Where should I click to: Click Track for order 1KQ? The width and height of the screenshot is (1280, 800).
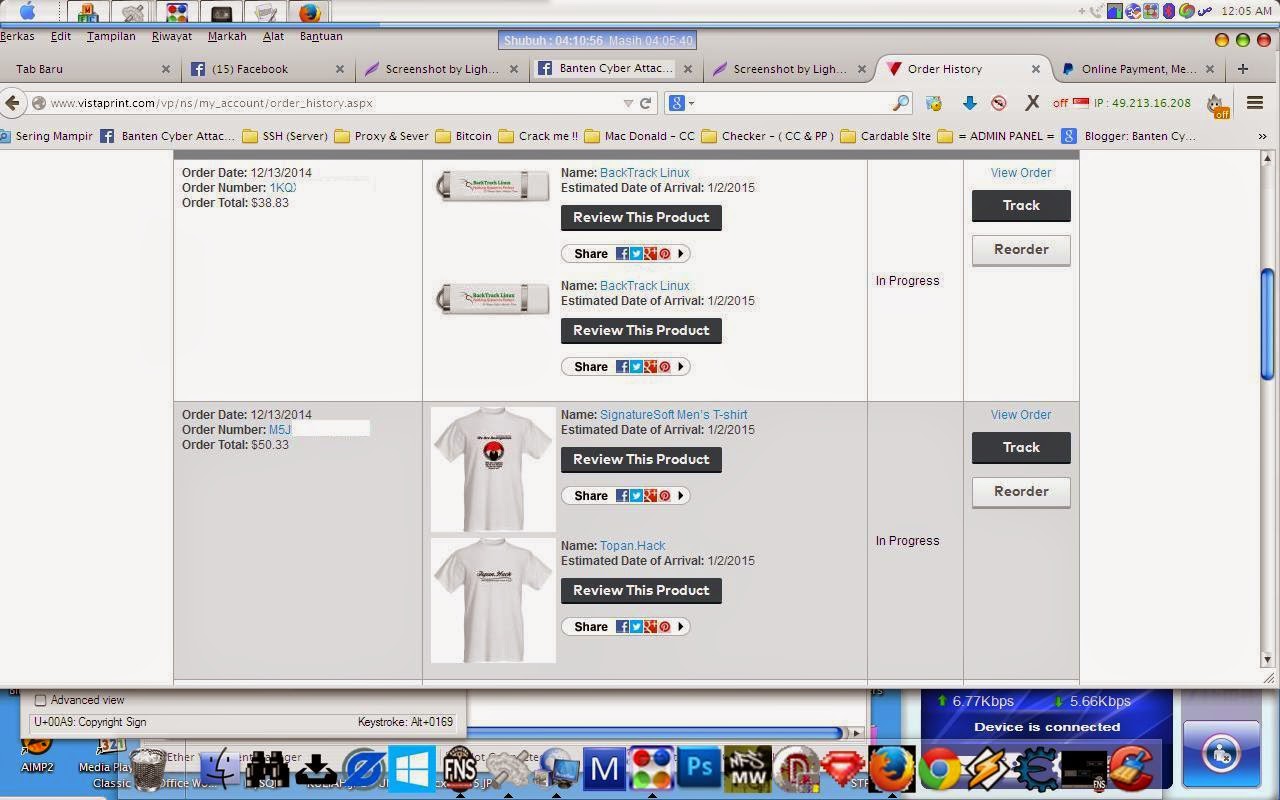coord(1021,205)
